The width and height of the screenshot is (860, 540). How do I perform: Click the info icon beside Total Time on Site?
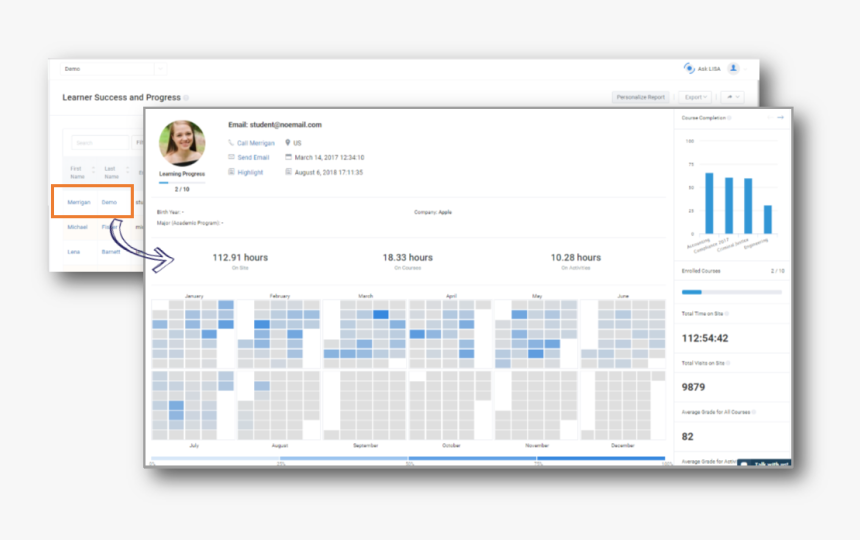pos(727,314)
